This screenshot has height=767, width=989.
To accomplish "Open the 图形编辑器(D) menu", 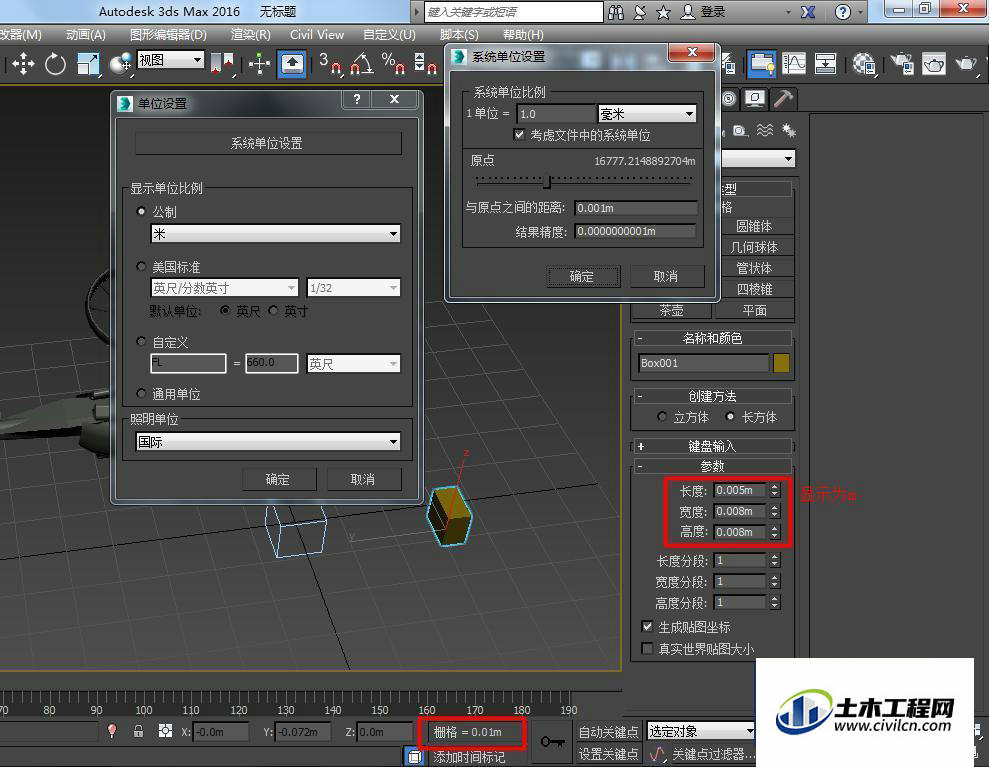I will click(x=168, y=35).
